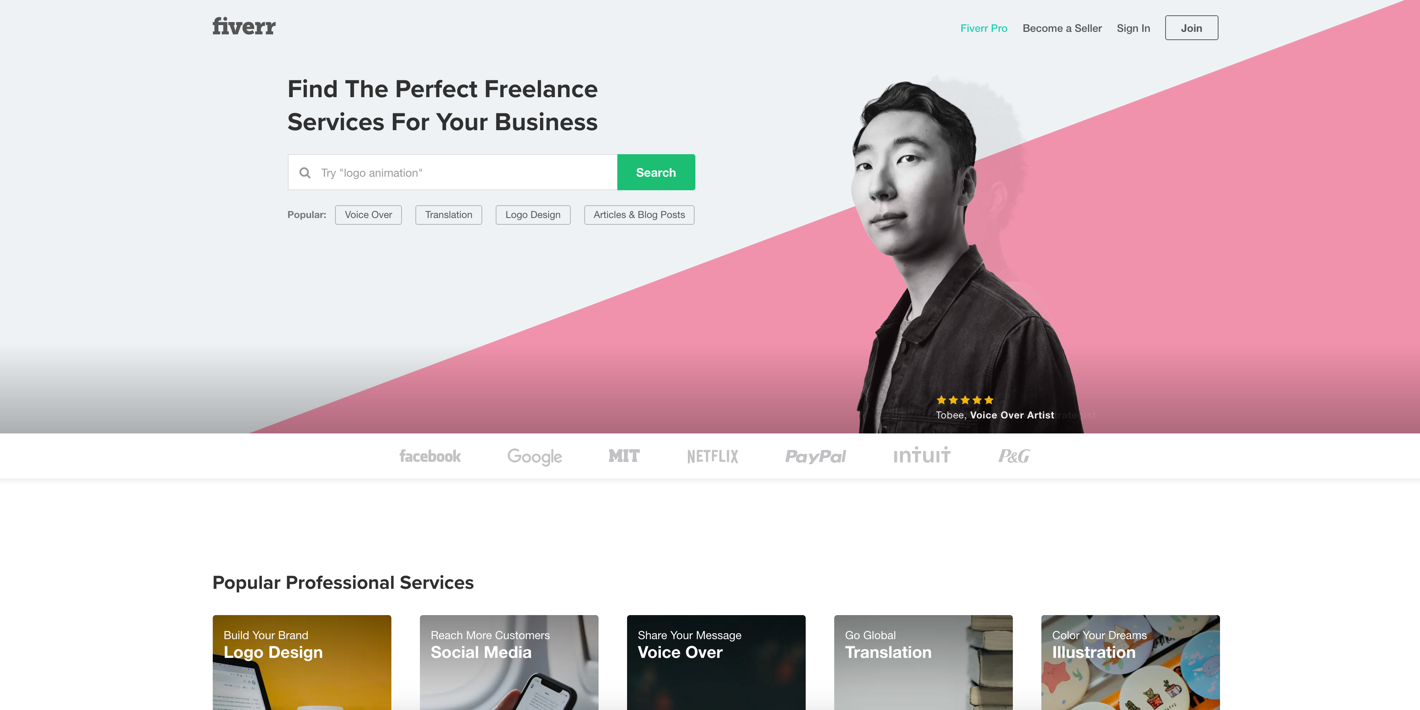Click the MIT logo

click(624, 456)
